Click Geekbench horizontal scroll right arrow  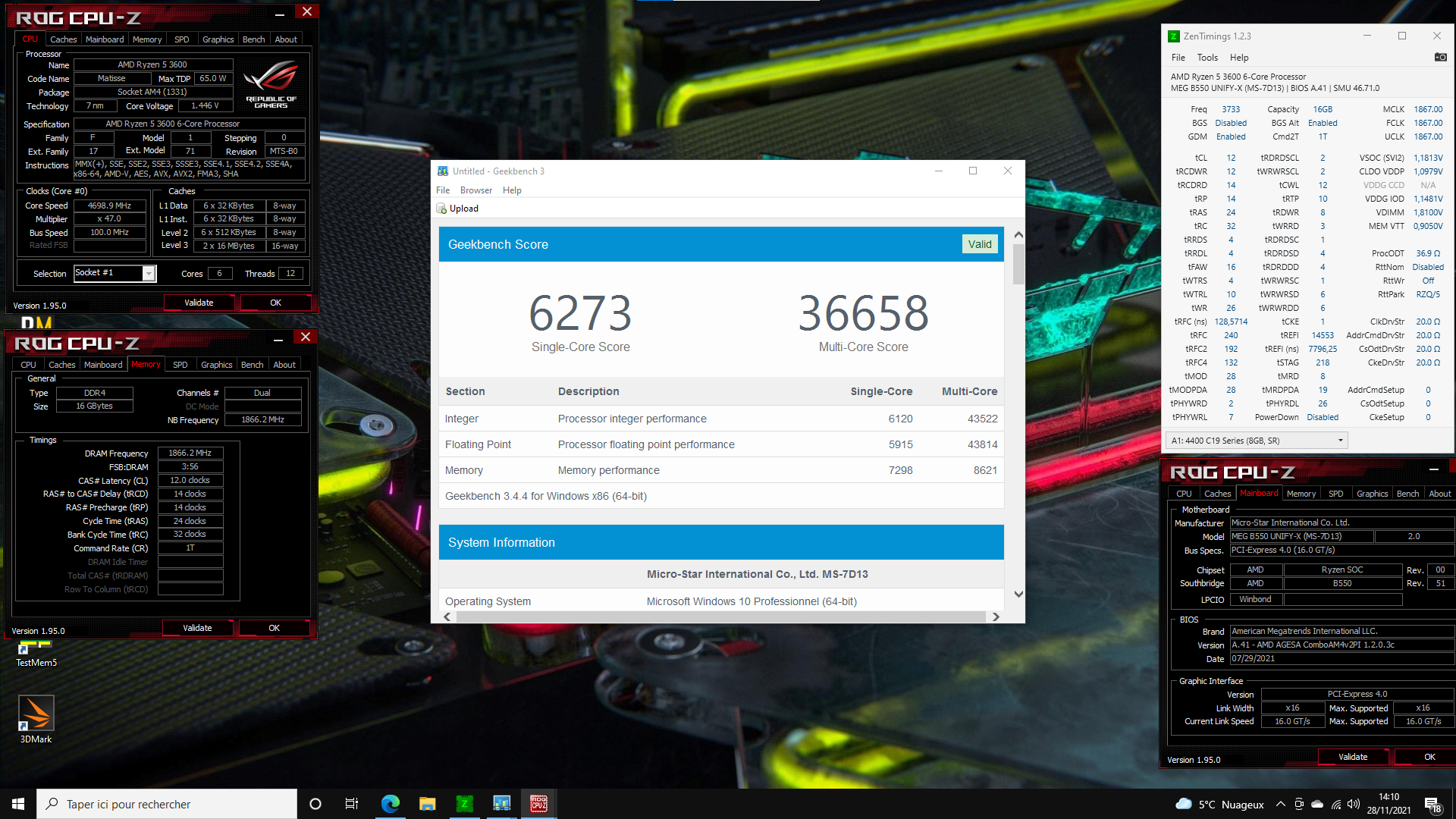996,617
